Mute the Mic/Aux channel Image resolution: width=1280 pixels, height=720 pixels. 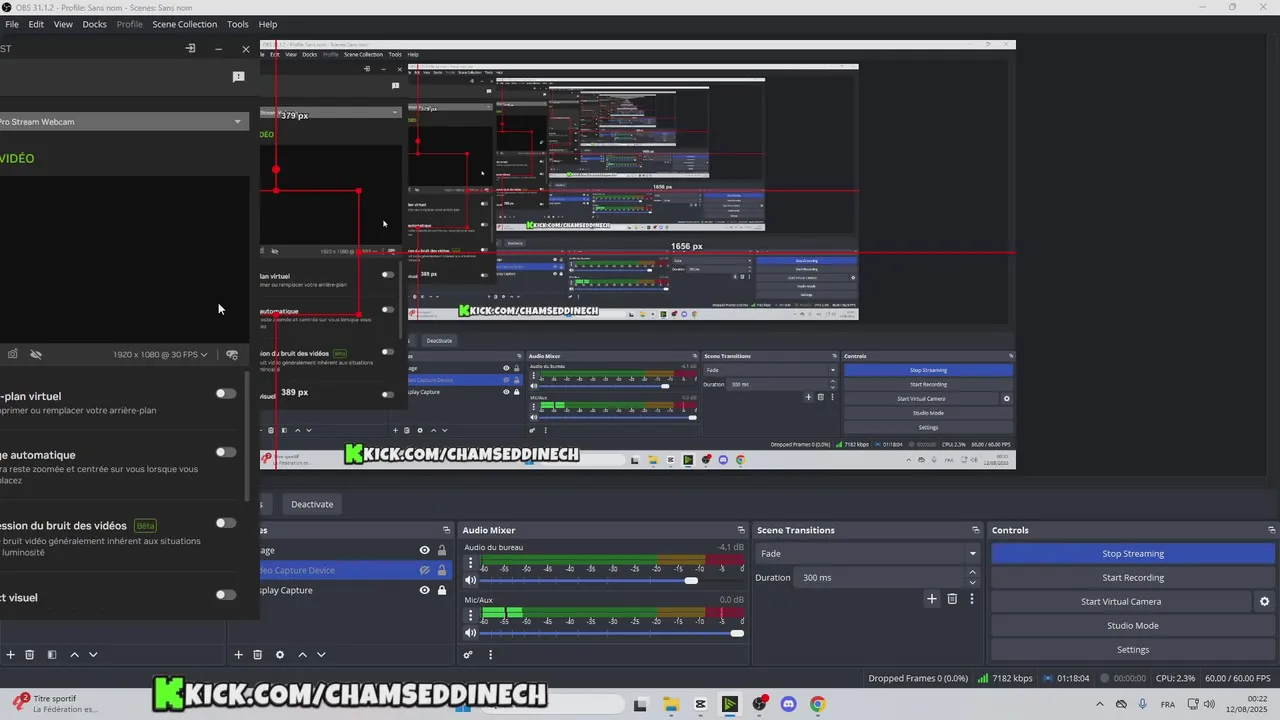coord(471,633)
